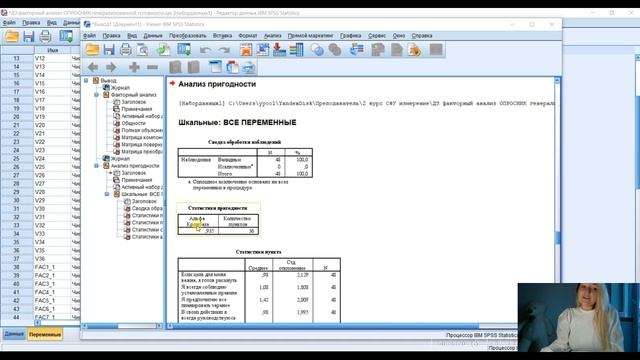Open the Сервис menu
Viewport: 640px width, 360px height.
pos(377,36)
